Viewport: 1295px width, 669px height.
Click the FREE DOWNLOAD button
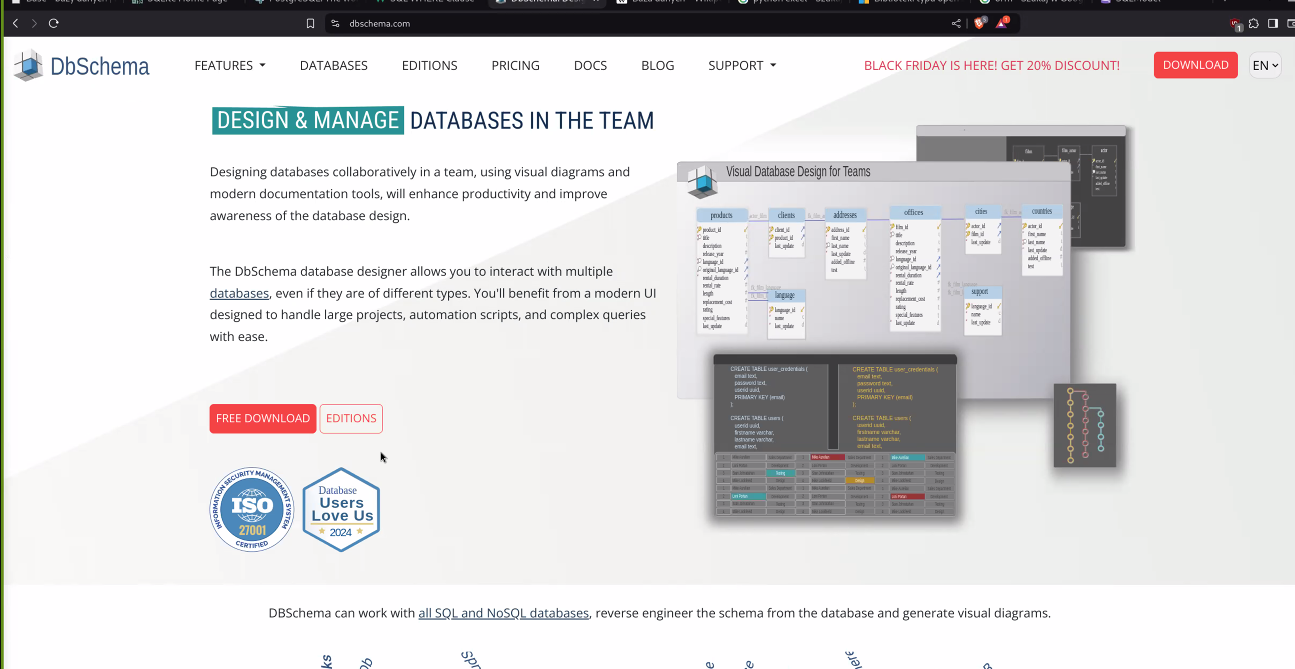tap(263, 419)
